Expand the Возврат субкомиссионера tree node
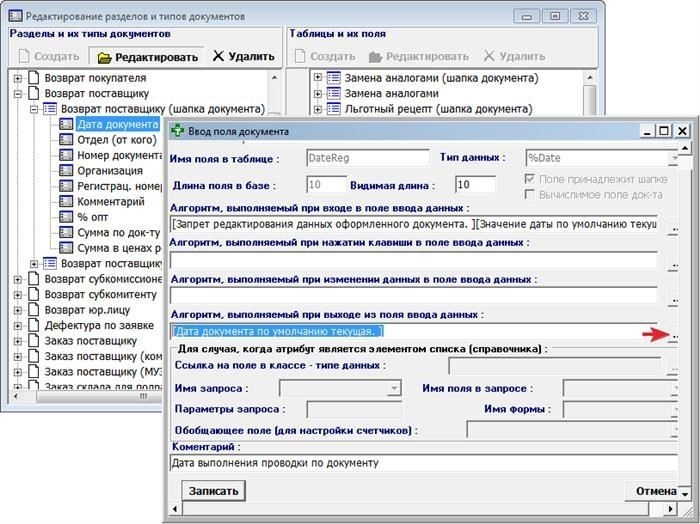Screen dimensions: 700x524 19,279
